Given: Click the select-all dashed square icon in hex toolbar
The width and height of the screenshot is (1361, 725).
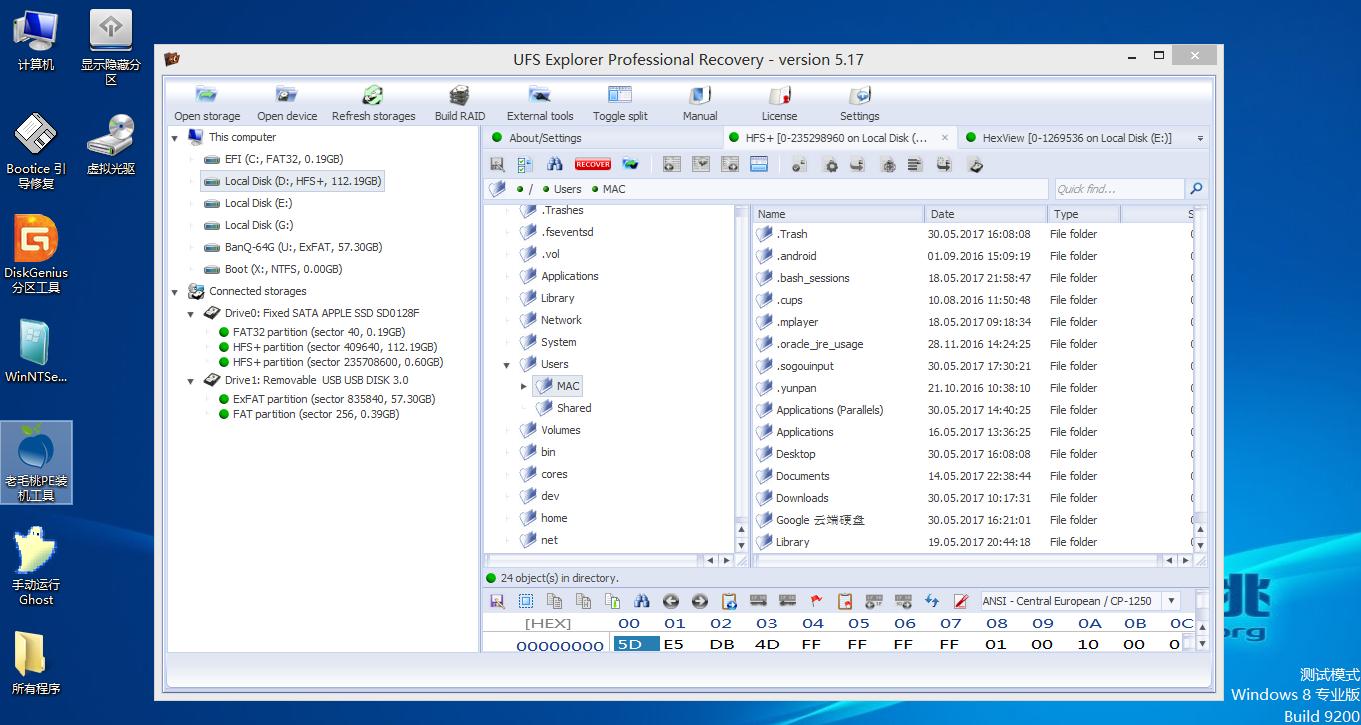Looking at the screenshot, I should pos(525,601).
